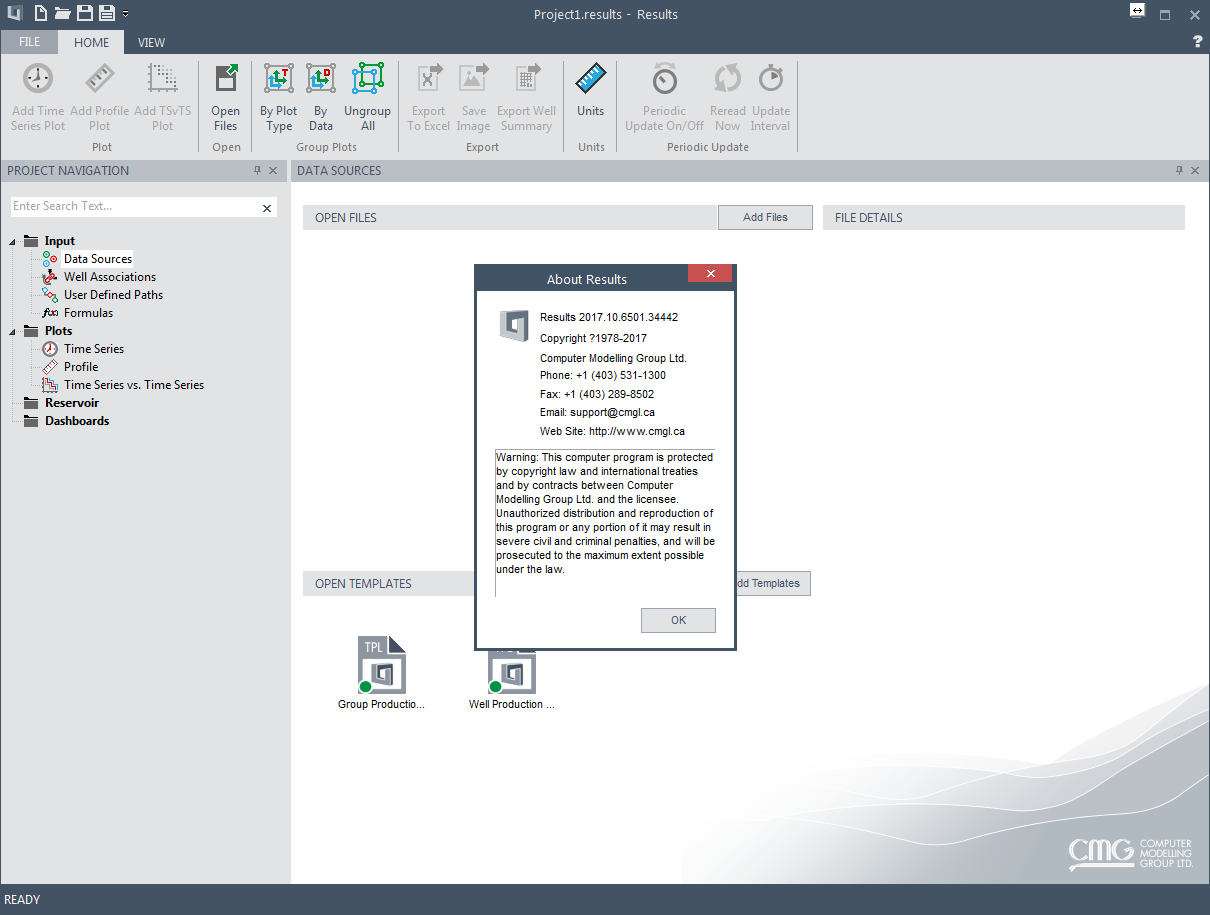Image resolution: width=1210 pixels, height=915 pixels.
Task: Click the Enter Search Text field
Action: tap(135, 207)
